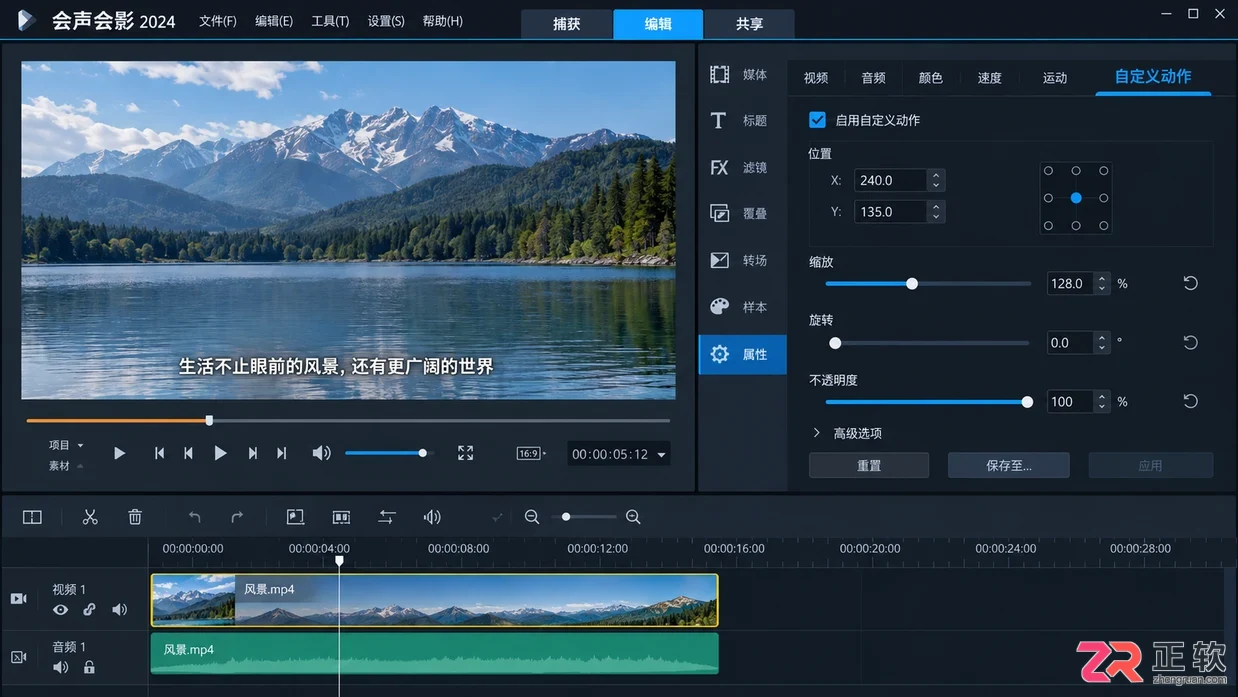This screenshot has height=697, width=1238.
Task: Open the sound mixer speaker-wave toolbar icon
Action: coord(432,517)
